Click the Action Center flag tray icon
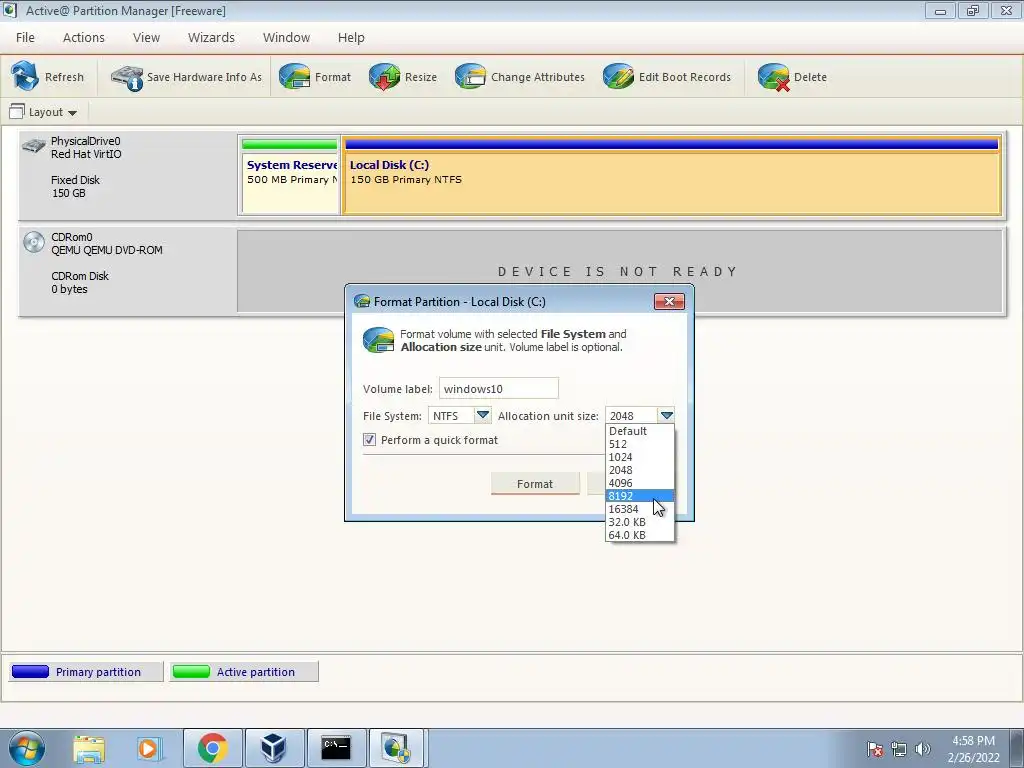This screenshot has width=1024, height=768. pyautogui.click(x=875, y=749)
